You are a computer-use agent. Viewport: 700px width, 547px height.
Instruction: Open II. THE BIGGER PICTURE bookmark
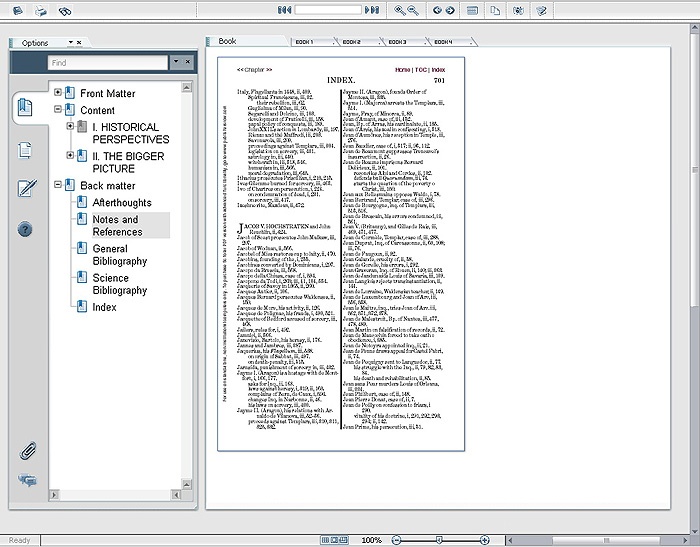click(x=128, y=163)
